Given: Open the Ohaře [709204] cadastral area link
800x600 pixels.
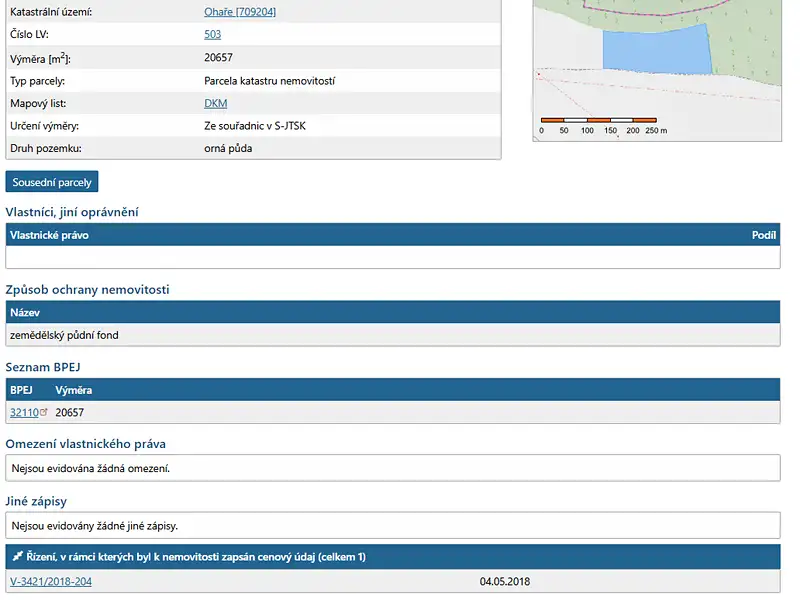Looking at the screenshot, I should [x=240, y=12].
